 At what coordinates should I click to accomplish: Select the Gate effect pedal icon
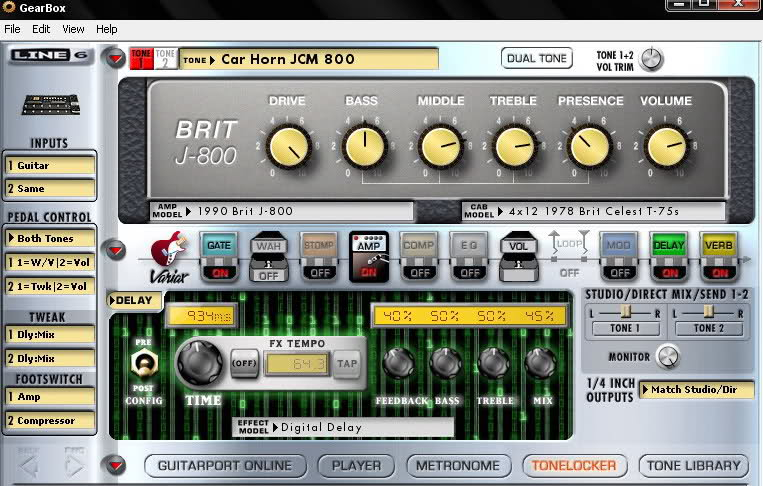(217, 246)
